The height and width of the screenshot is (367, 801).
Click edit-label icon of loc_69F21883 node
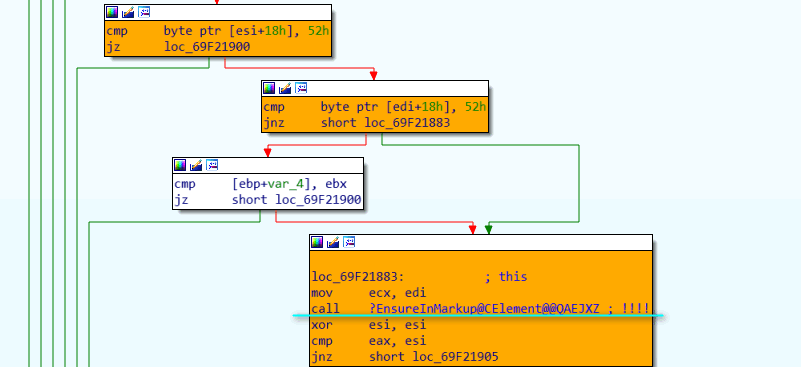point(333,242)
